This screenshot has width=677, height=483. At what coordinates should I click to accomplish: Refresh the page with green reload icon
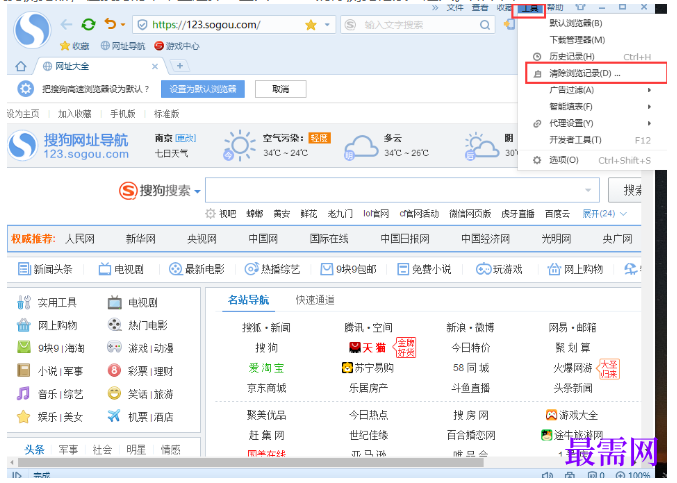point(89,25)
